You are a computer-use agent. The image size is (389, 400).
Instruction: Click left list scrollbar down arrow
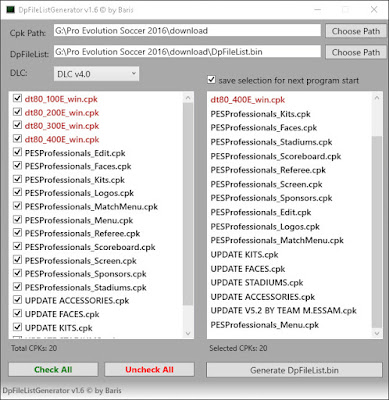point(188,333)
